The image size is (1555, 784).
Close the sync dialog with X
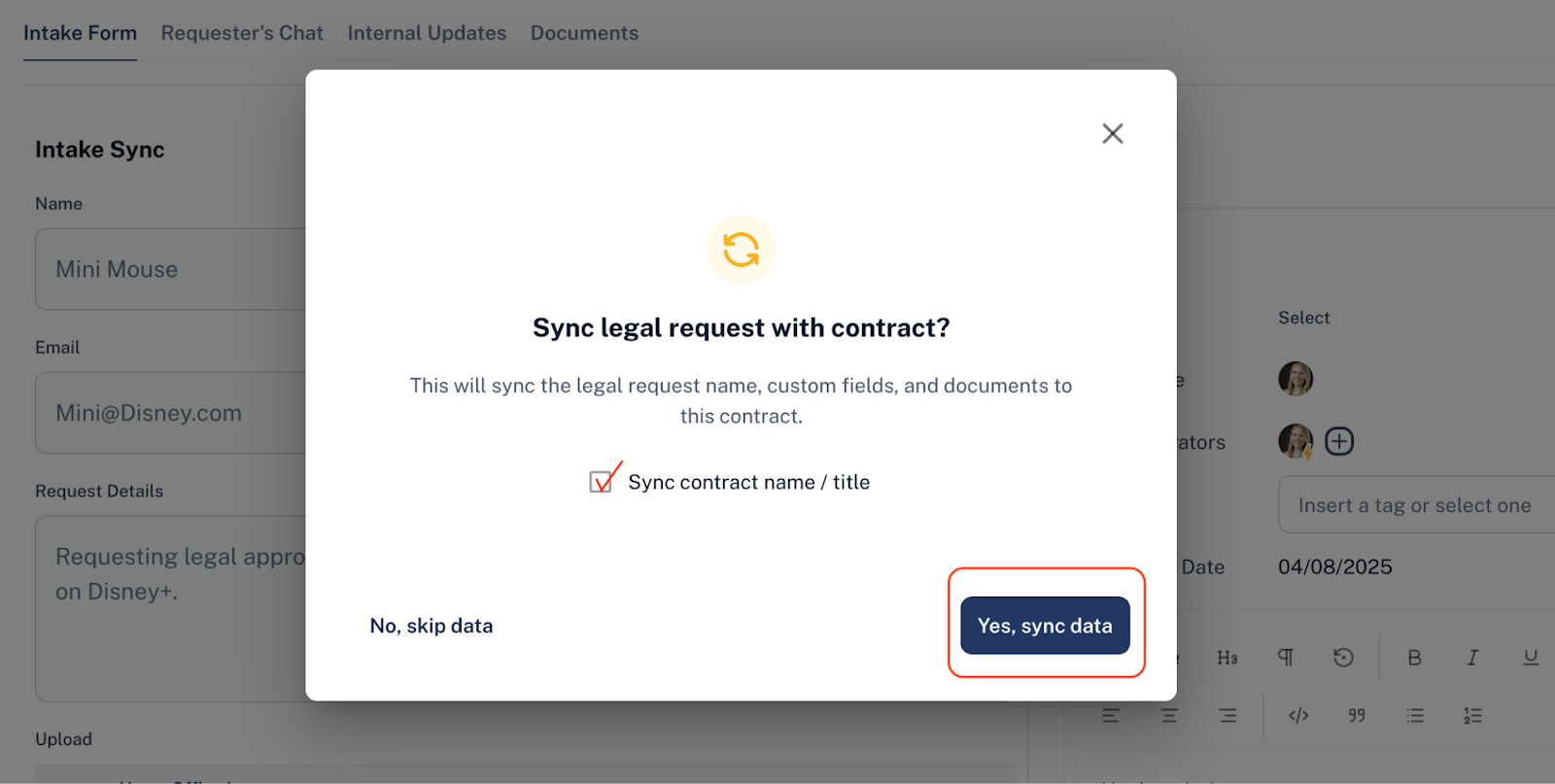coord(1113,133)
